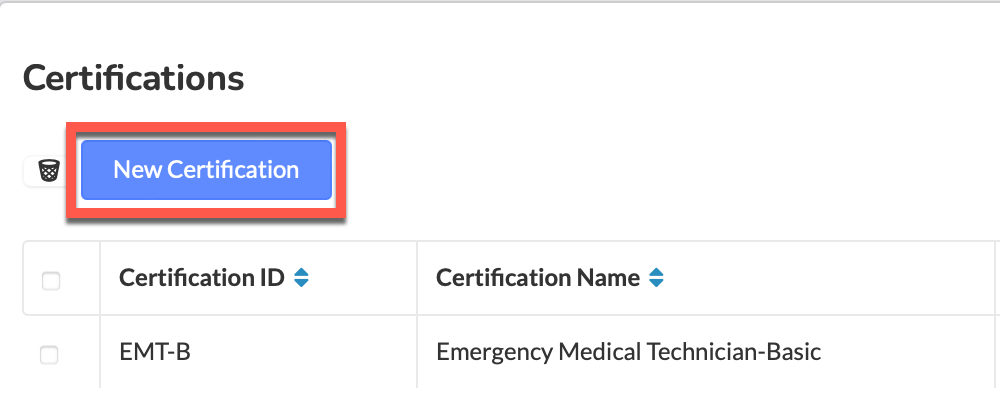The image size is (1000, 418).
Task: Click the up arrow beside Certification ID
Action: pos(301,273)
